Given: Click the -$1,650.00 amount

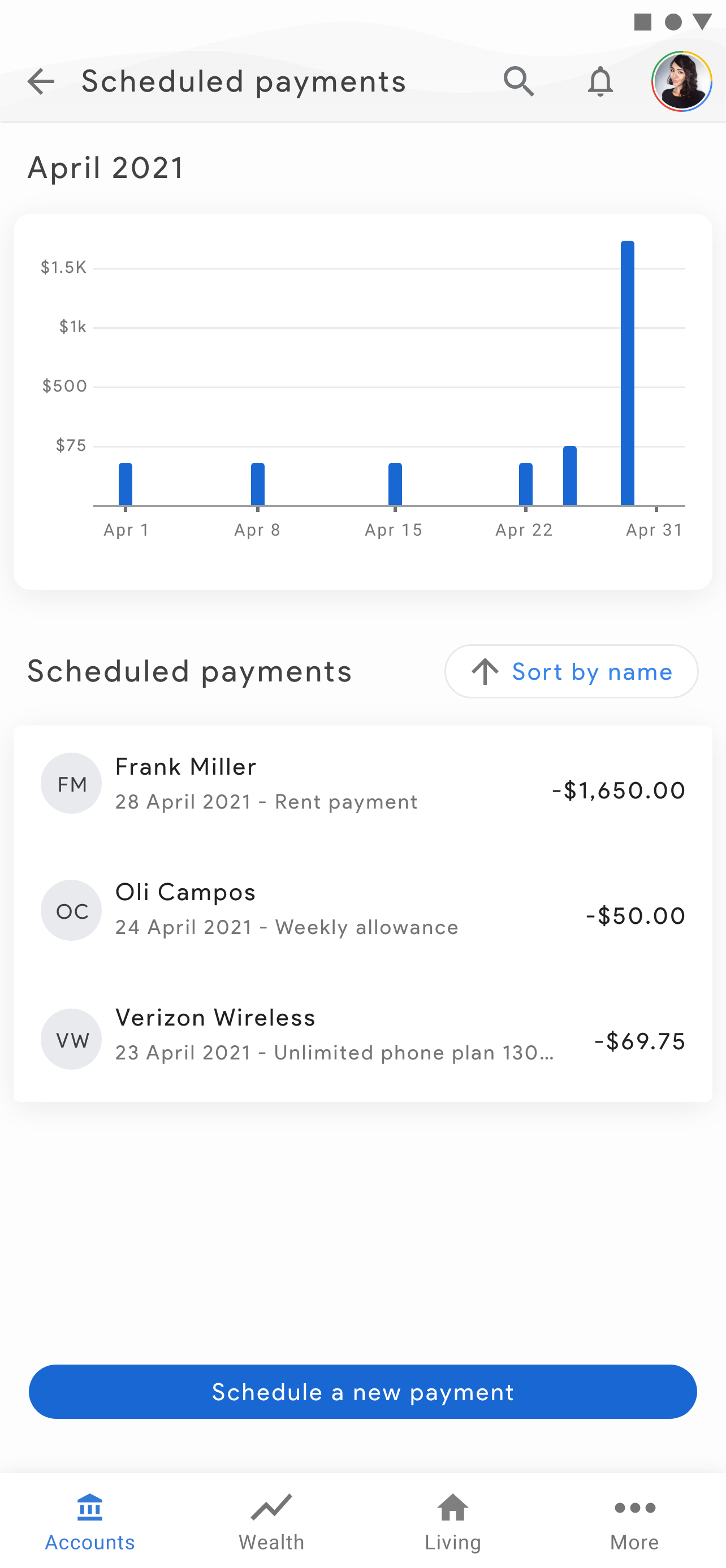Looking at the screenshot, I should (618, 790).
